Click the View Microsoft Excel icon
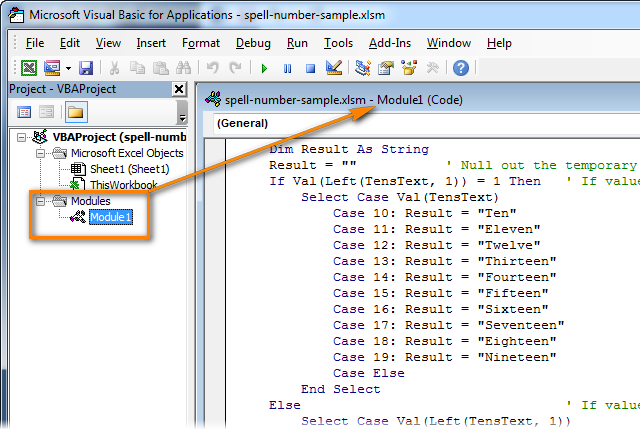Image resolution: width=640 pixels, height=430 pixels. tap(29, 68)
